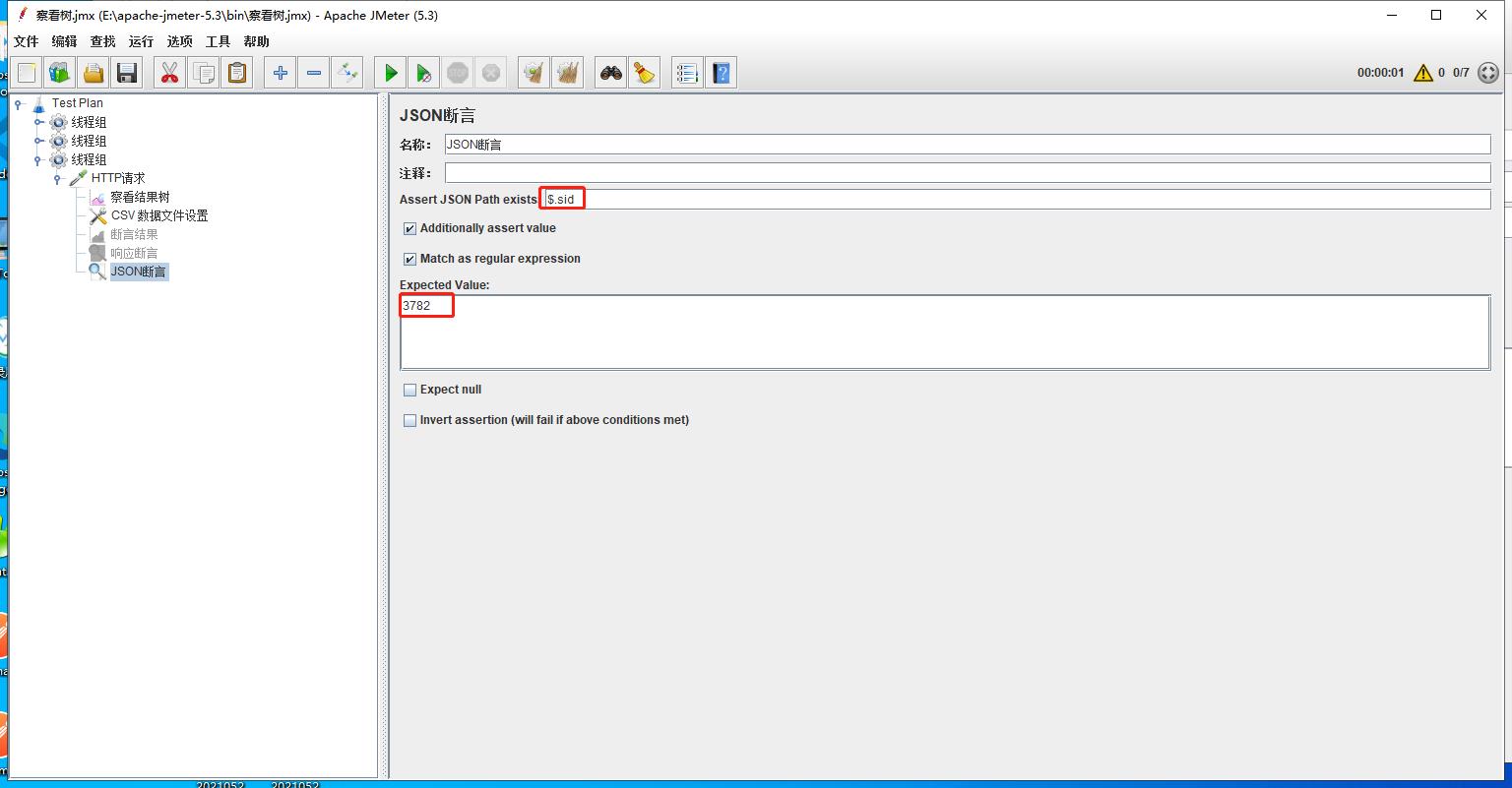Click the Reset Search brush icon
The image size is (1512, 788).
tap(645, 73)
